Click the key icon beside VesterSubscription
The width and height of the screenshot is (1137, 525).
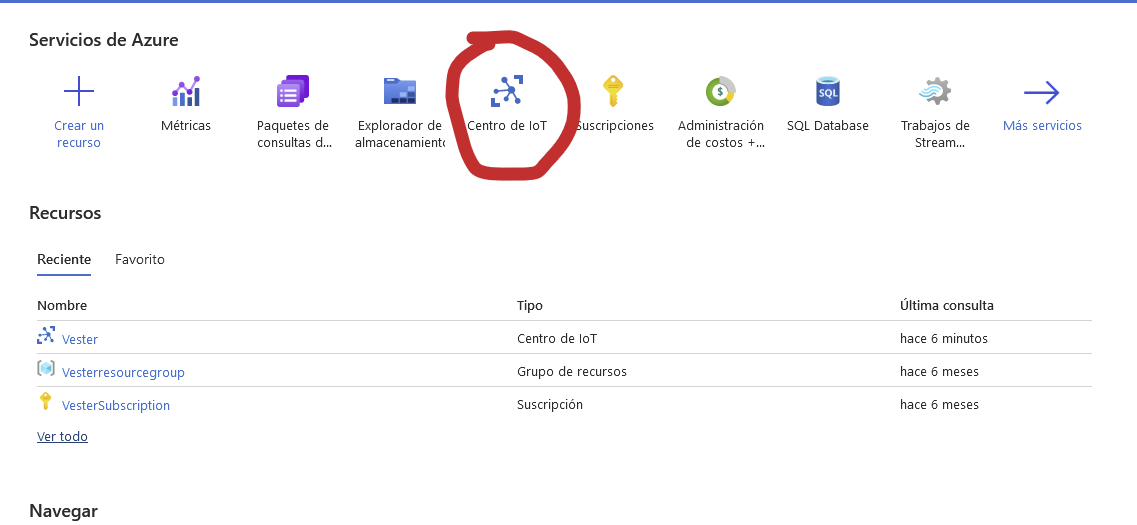point(45,401)
